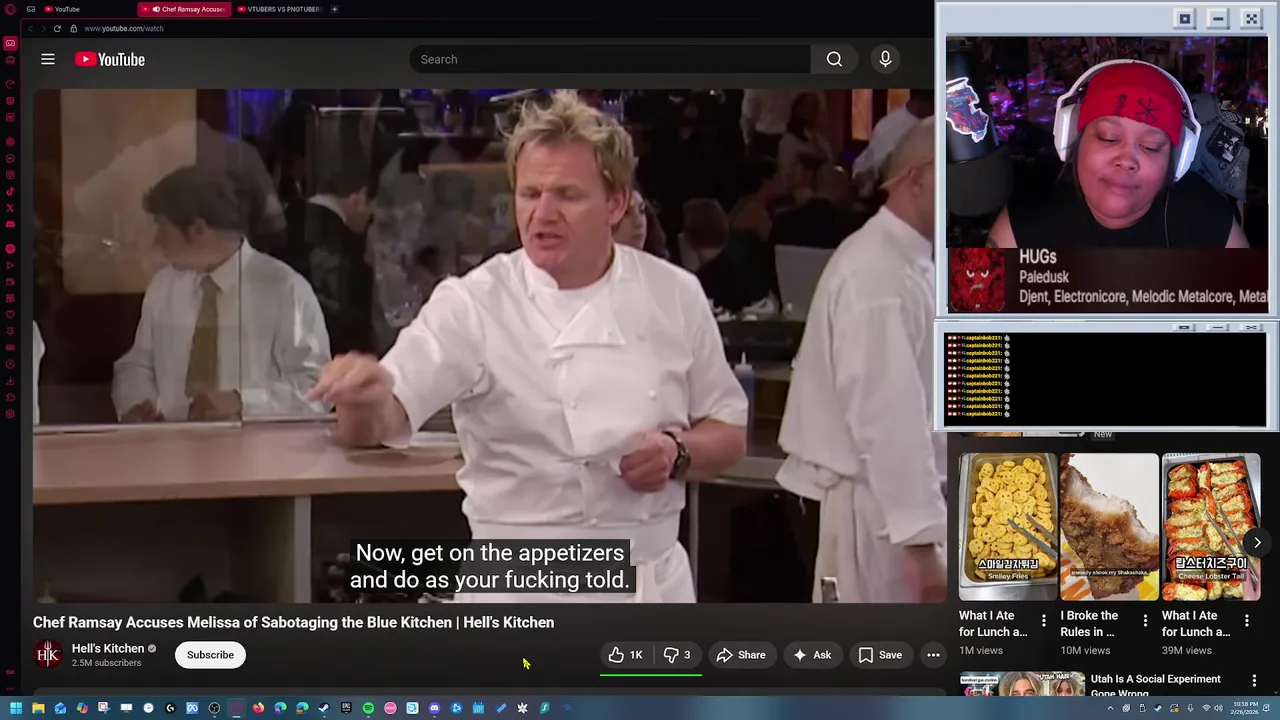The image size is (1280, 720).
Task: Open Hell's Kitchen channel name link
Action: tap(108, 648)
